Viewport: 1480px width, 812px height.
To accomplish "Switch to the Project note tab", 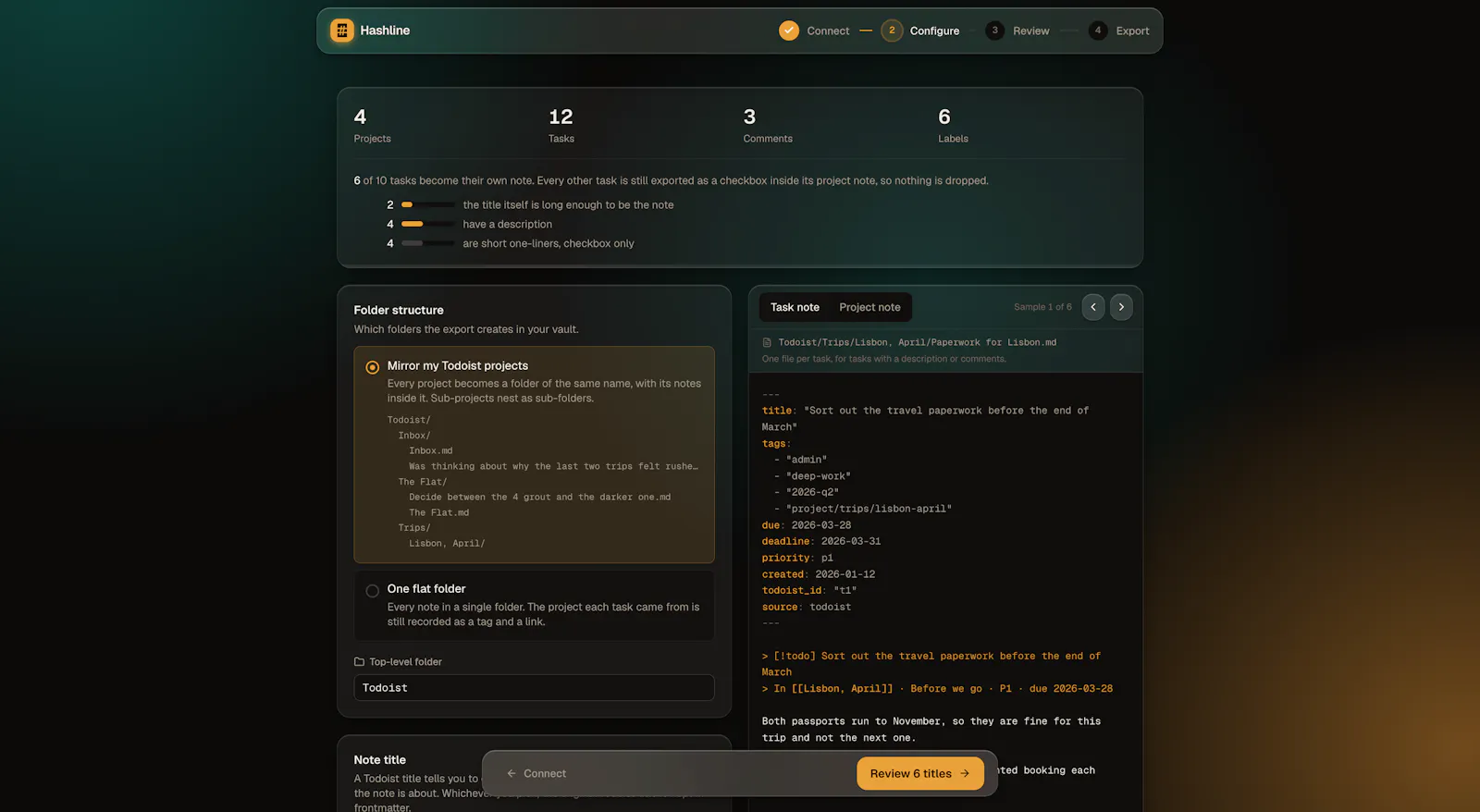I will 869,307.
